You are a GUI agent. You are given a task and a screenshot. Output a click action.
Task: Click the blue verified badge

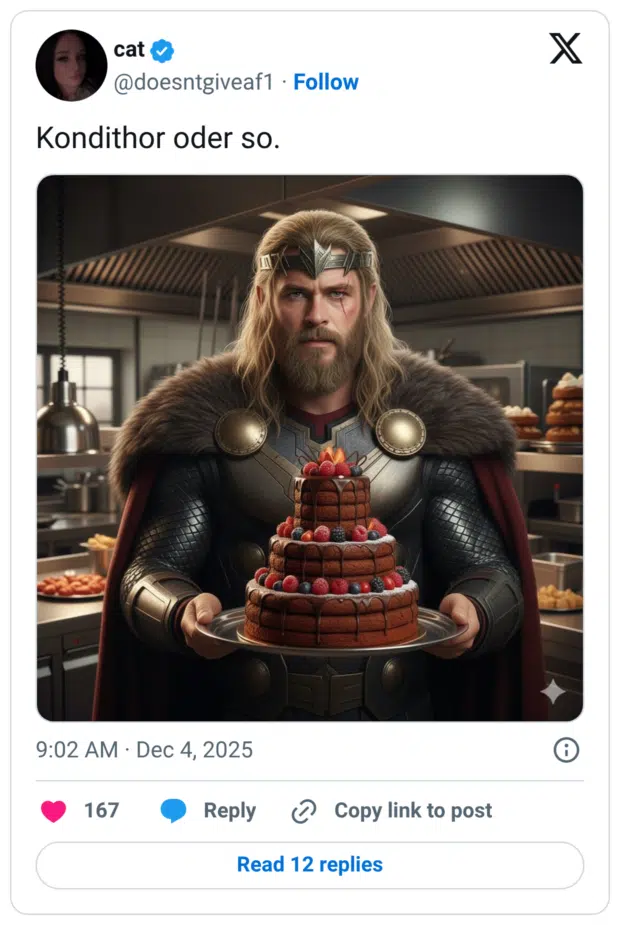pos(162,51)
